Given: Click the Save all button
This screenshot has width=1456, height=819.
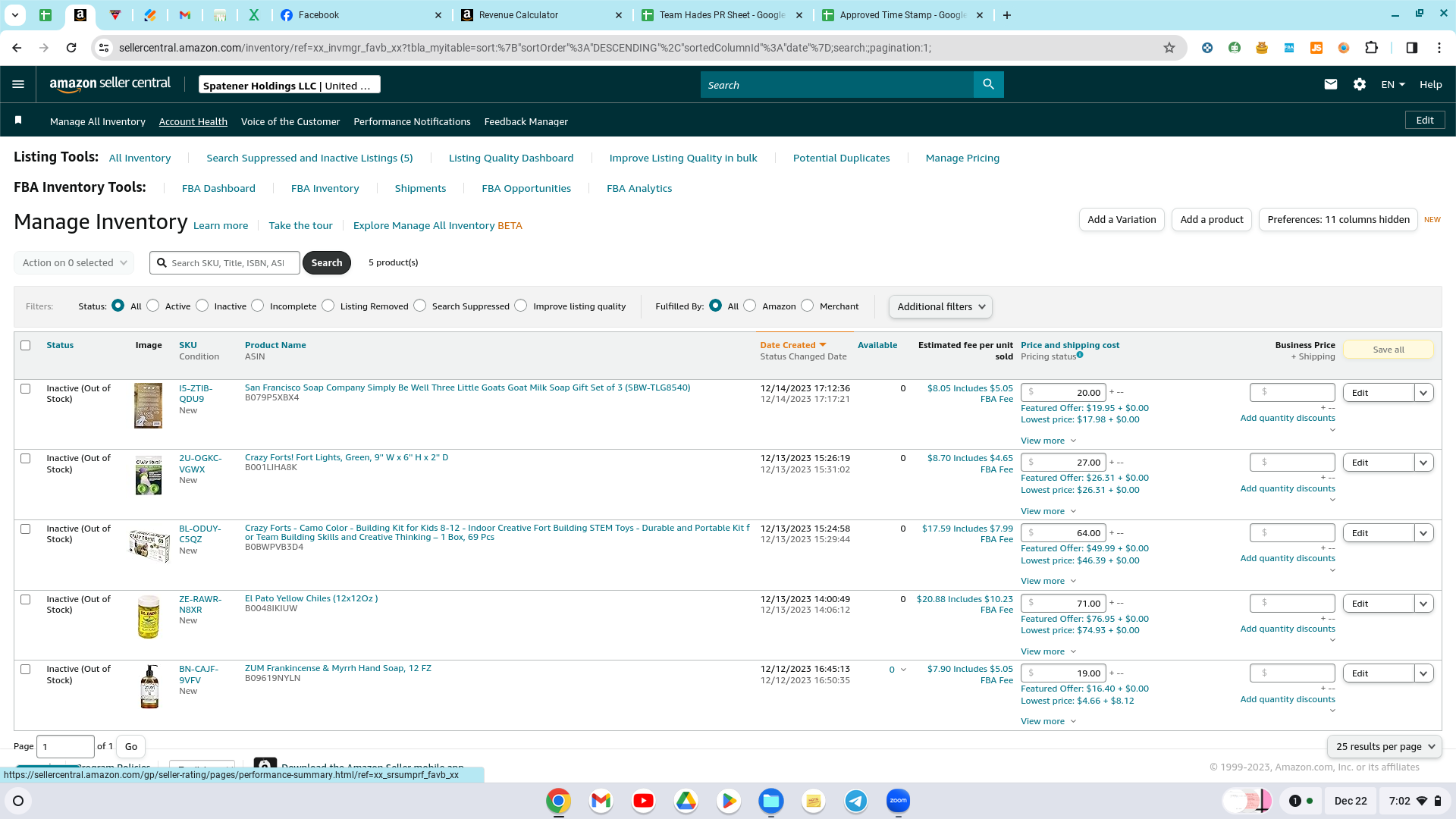Looking at the screenshot, I should click(x=1389, y=350).
